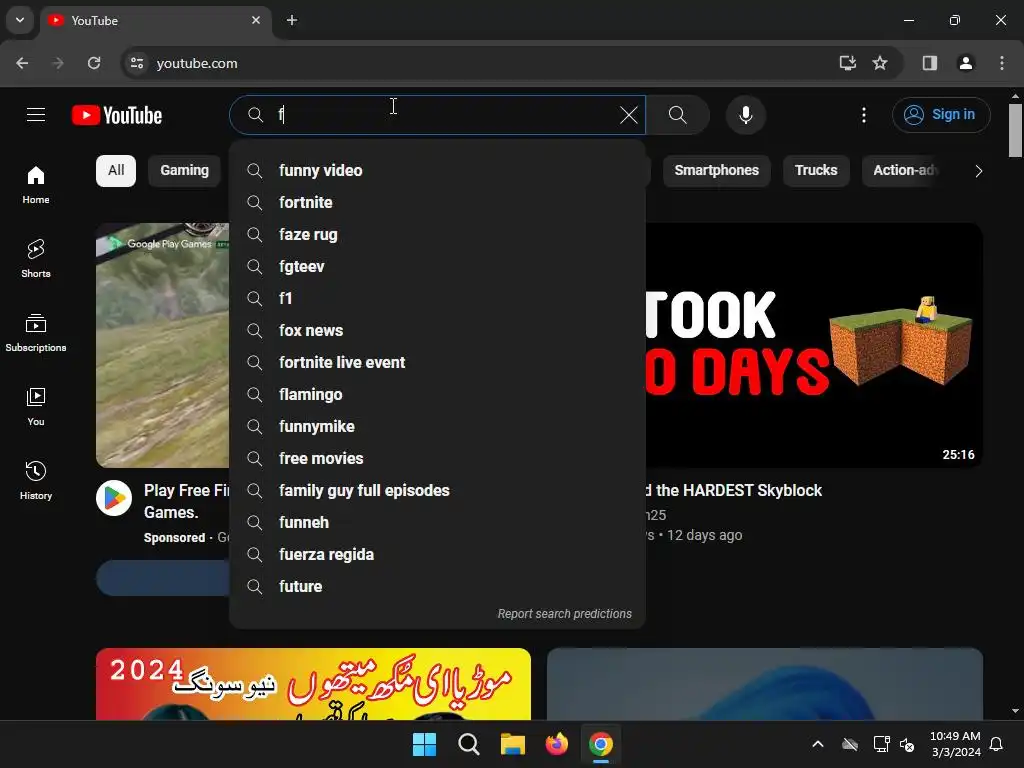
Task: Go back in browser history
Action: click(22, 63)
